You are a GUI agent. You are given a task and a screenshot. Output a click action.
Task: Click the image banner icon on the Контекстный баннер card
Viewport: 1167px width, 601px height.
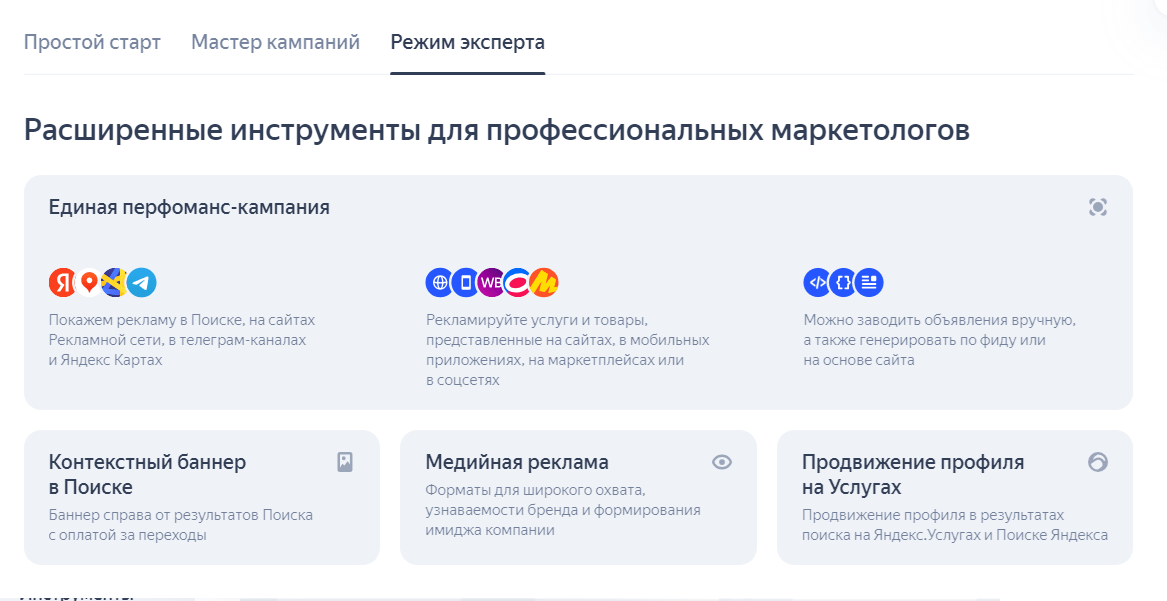pyautogui.click(x=345, y=462)
